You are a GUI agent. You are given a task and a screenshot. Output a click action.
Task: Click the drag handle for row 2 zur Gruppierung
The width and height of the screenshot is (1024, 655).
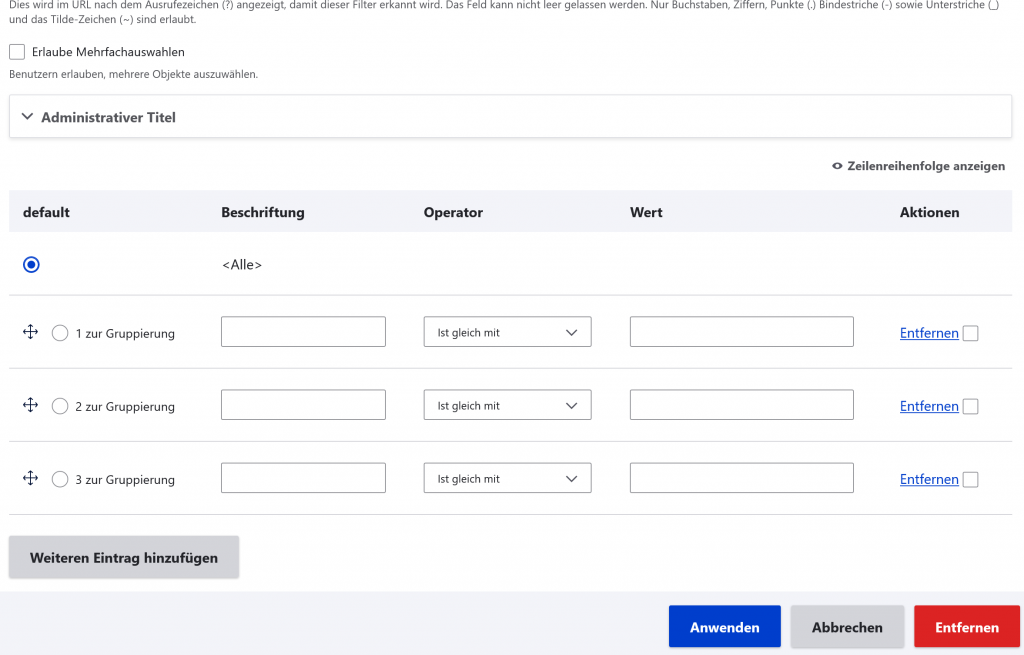click(x=30, y=405)
